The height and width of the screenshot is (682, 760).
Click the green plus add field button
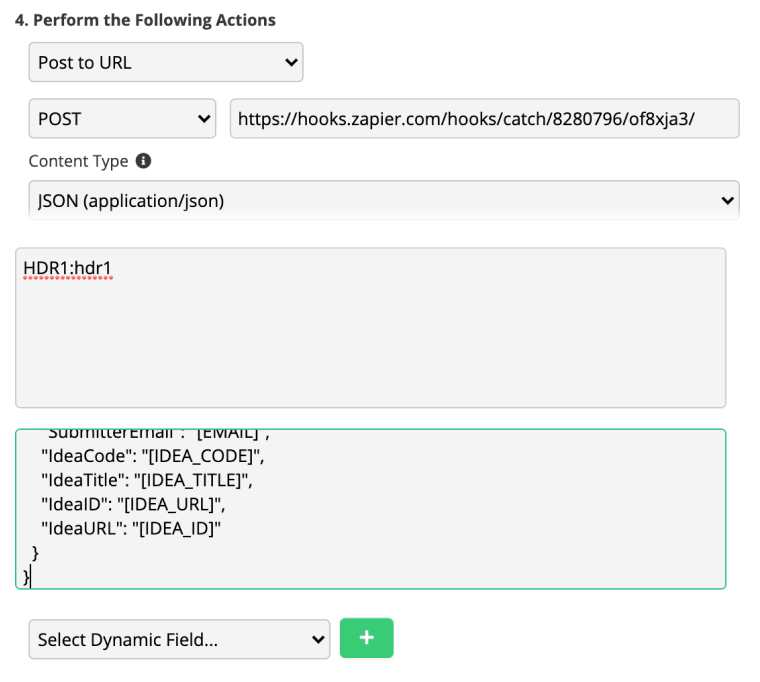click(366, 638)
